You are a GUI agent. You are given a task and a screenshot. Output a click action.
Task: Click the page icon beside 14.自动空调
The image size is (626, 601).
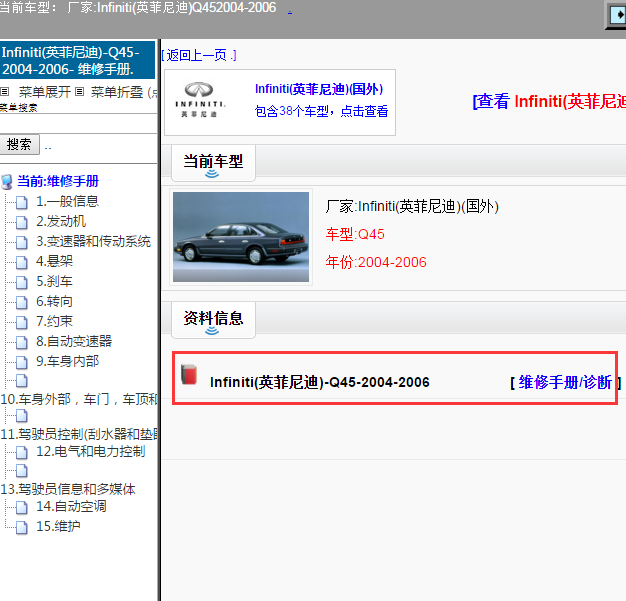click(x=21, y=507)
